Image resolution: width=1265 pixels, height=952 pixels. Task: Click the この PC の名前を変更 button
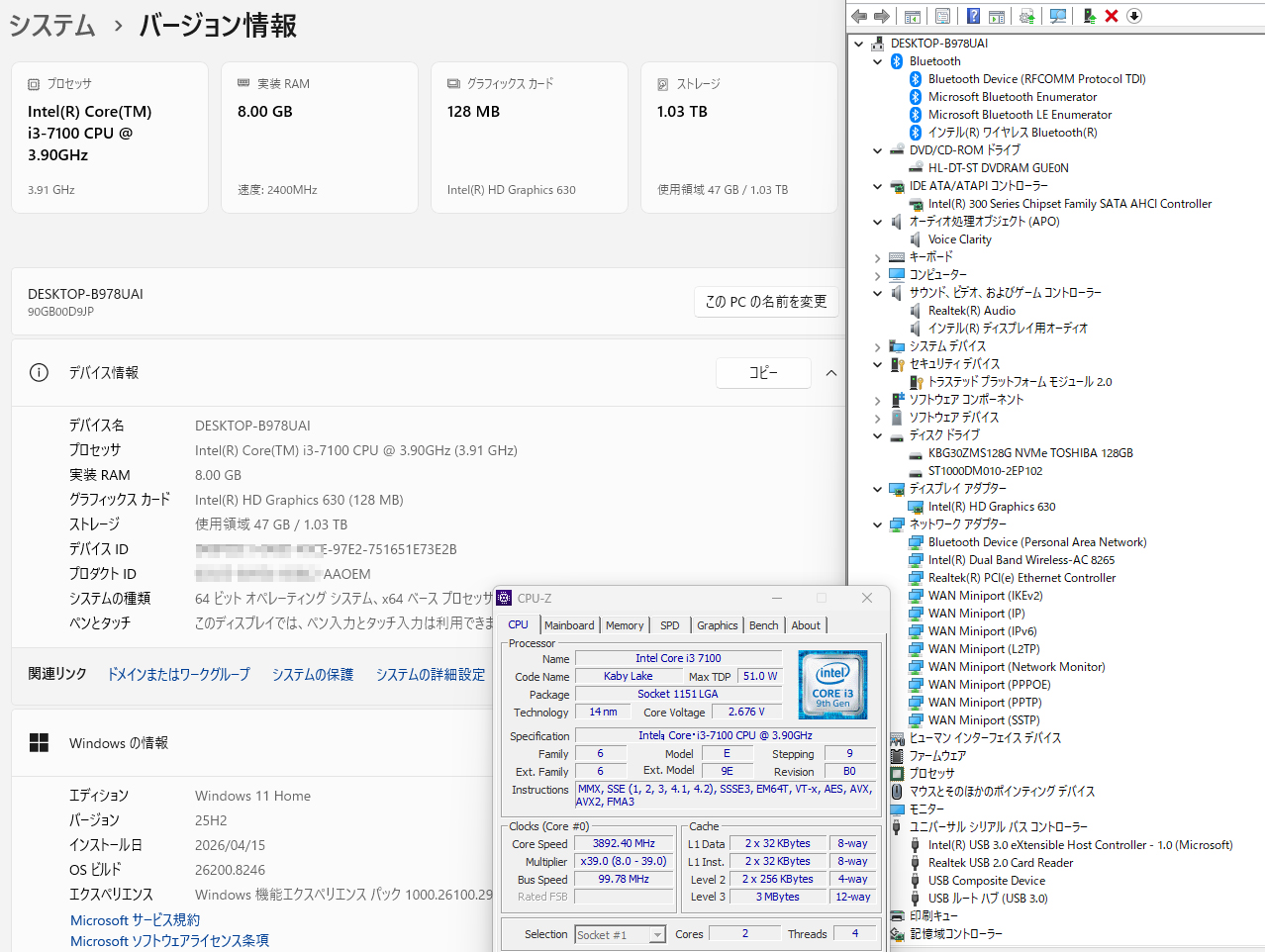(765, 302)
